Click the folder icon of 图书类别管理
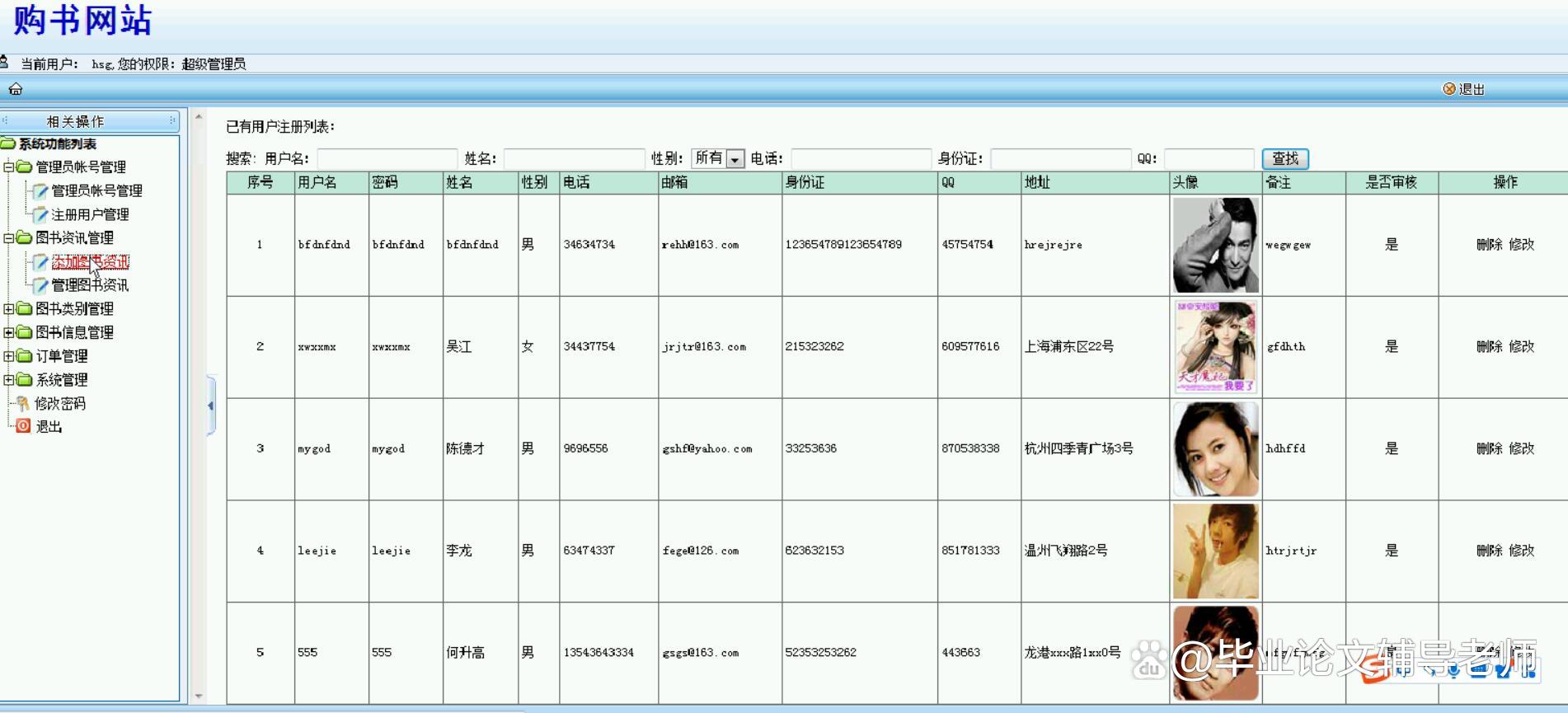This screenshot has height=713, width=1568. 25,309
